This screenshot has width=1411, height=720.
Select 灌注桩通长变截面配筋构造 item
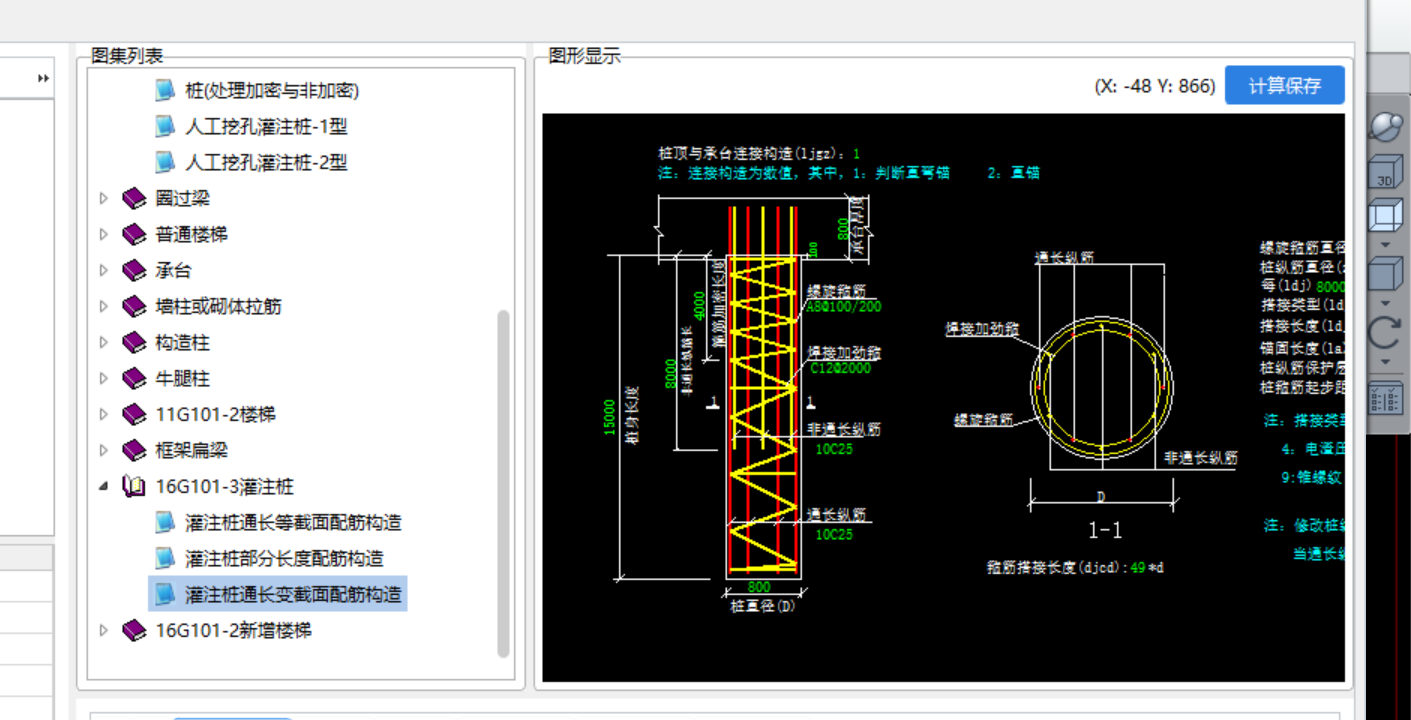[x=293, y=595]
